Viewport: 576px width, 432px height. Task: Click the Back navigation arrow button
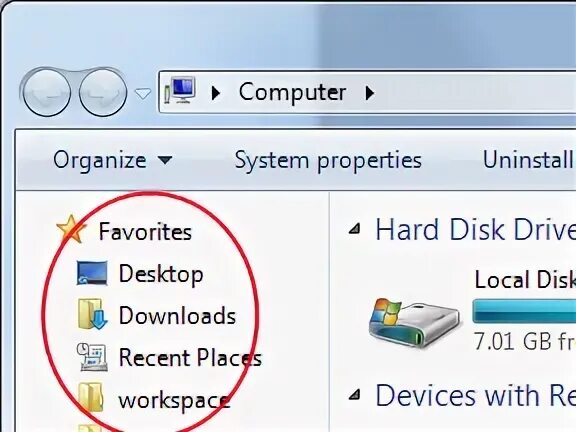pyautogui.click(x=46, y=92)
